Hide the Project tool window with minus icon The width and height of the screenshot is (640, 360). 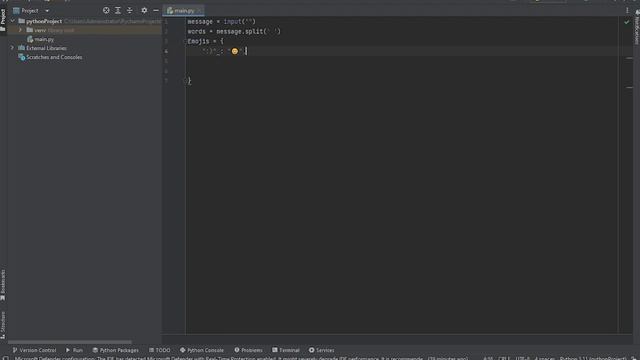156,11
